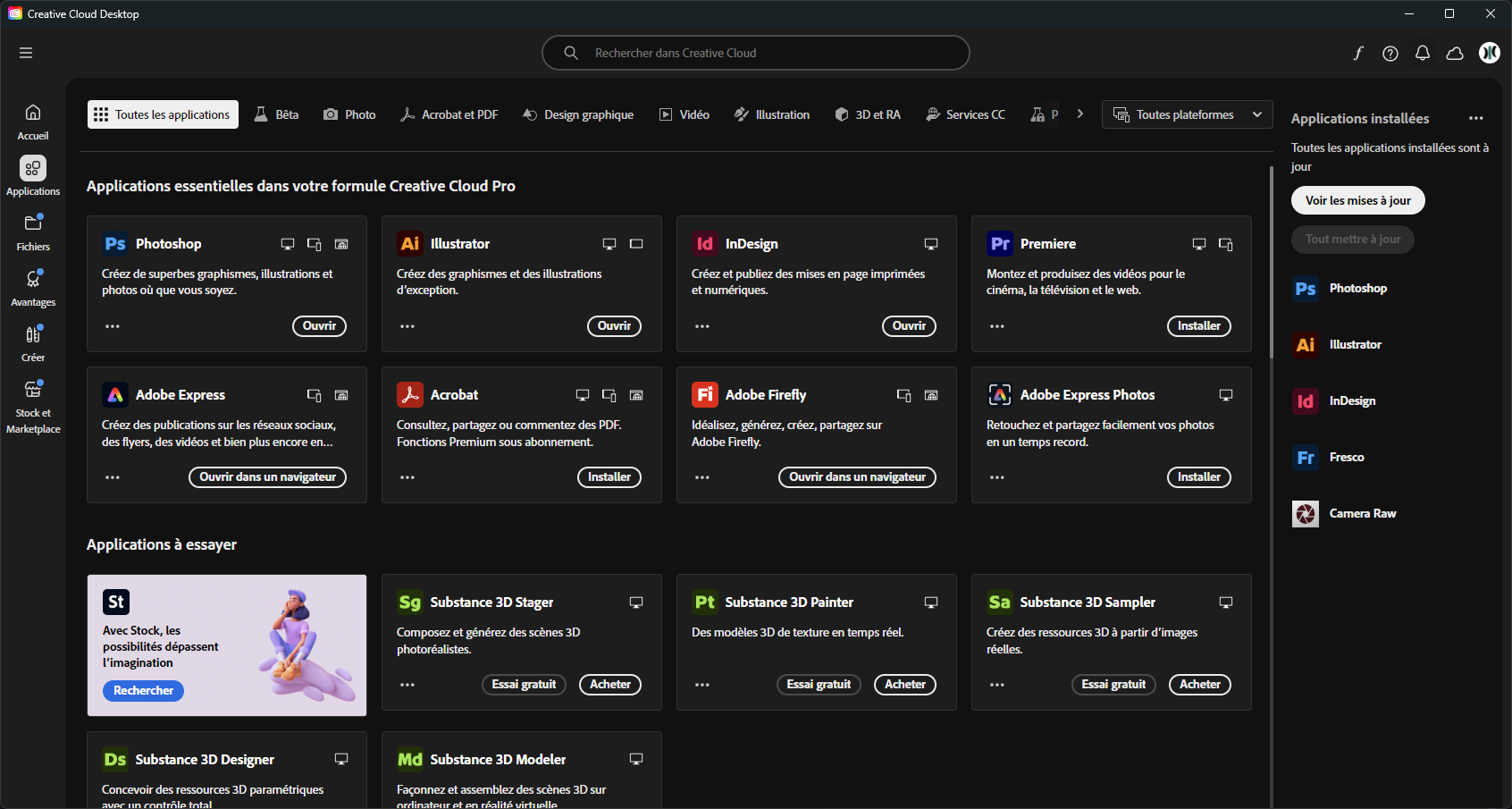Click the Adobe Express card icon

point(115,395)
